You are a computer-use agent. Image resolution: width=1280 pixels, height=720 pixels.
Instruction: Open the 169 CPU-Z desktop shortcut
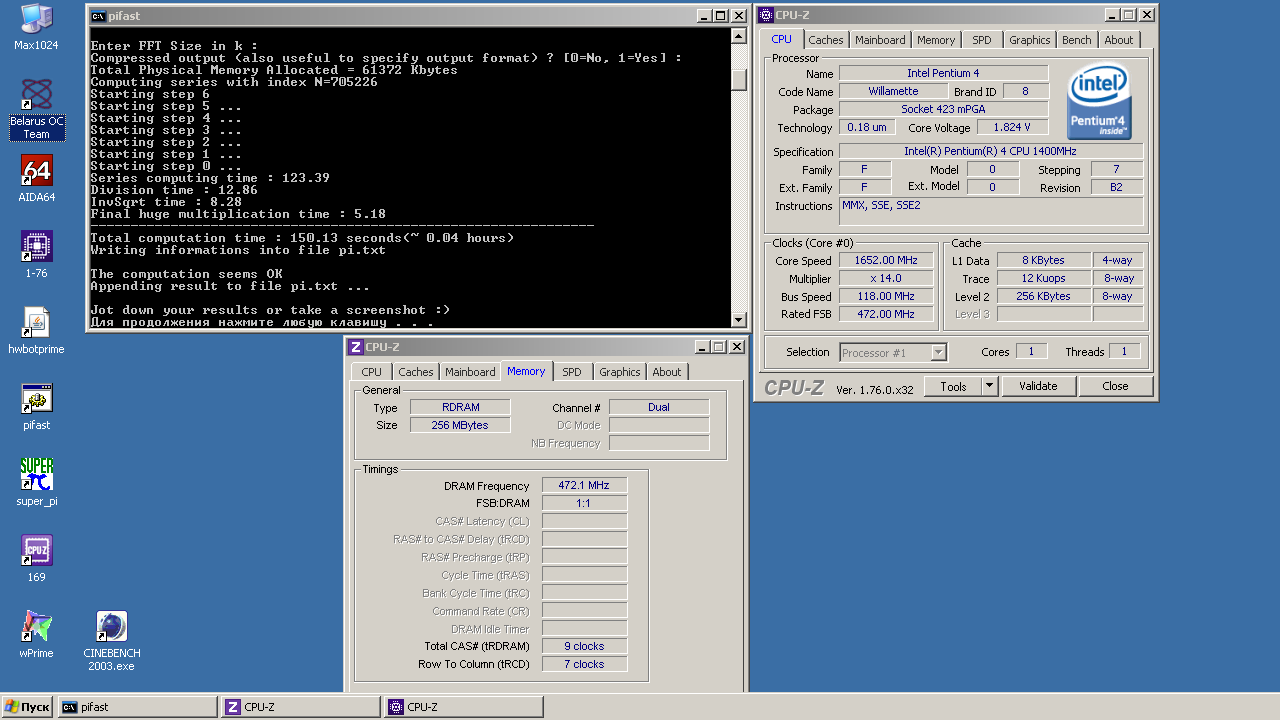[36, 559]
